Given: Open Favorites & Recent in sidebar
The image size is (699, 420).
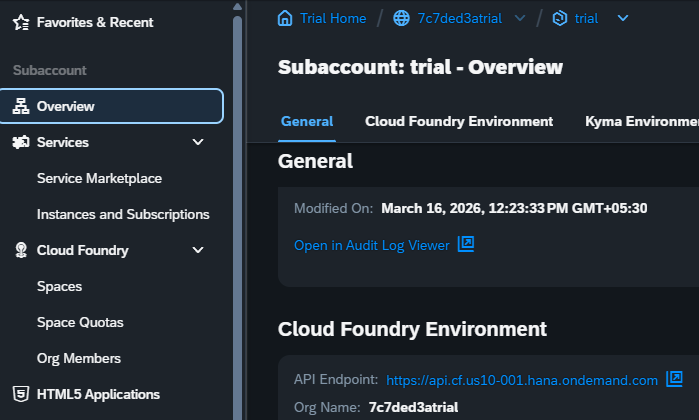Looking at the screenshot, I should coord(95,22).
